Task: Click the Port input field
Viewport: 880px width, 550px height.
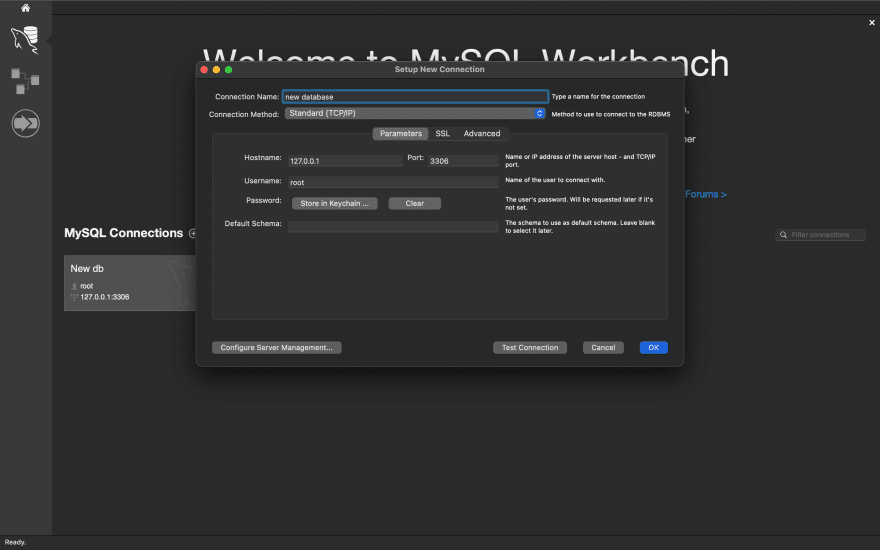Action: [463, 161]
